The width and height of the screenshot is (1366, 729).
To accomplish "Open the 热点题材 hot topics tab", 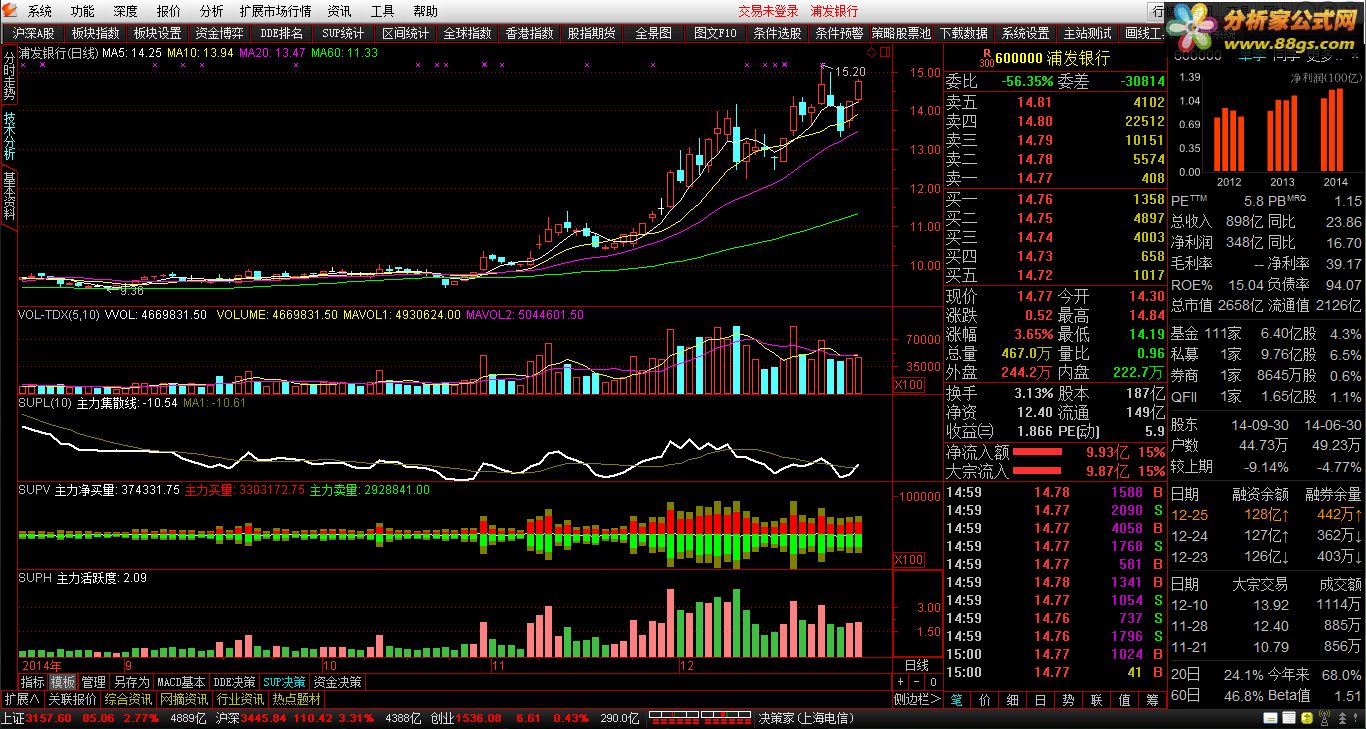I will 296,699.
